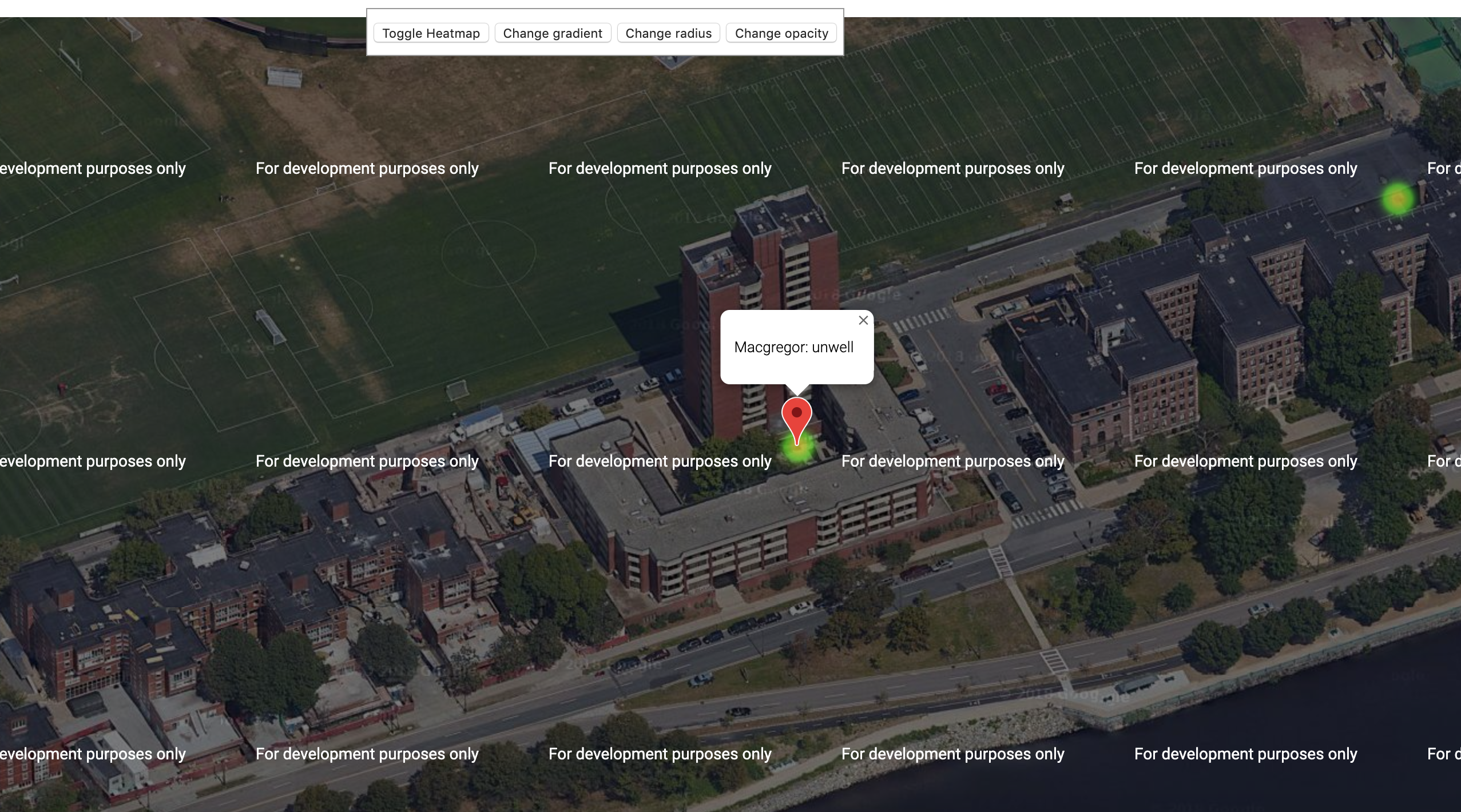Close the Macgregor info window
This screenshot has height=812, width=1461.
[863, 321]
